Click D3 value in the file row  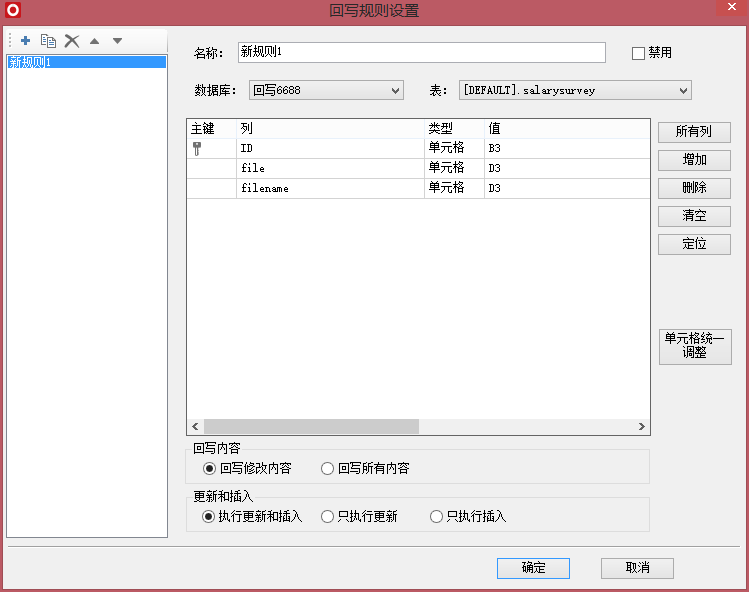(x=567, y=169)
